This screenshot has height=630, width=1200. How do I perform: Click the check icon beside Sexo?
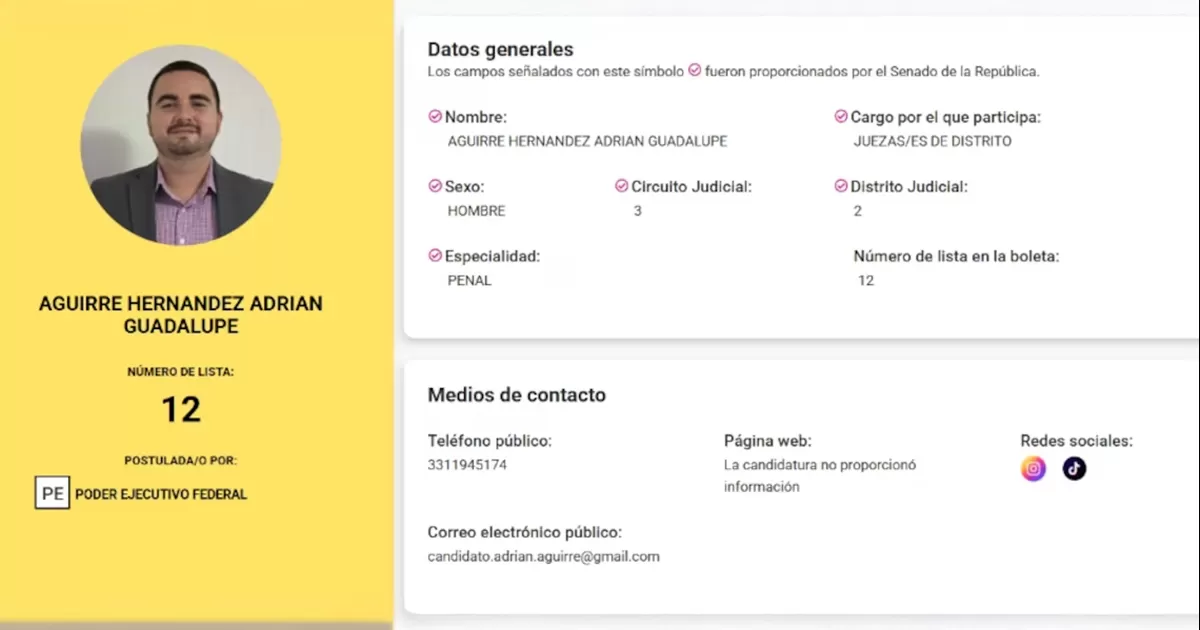pyautogui.click(x=435, y=186)
